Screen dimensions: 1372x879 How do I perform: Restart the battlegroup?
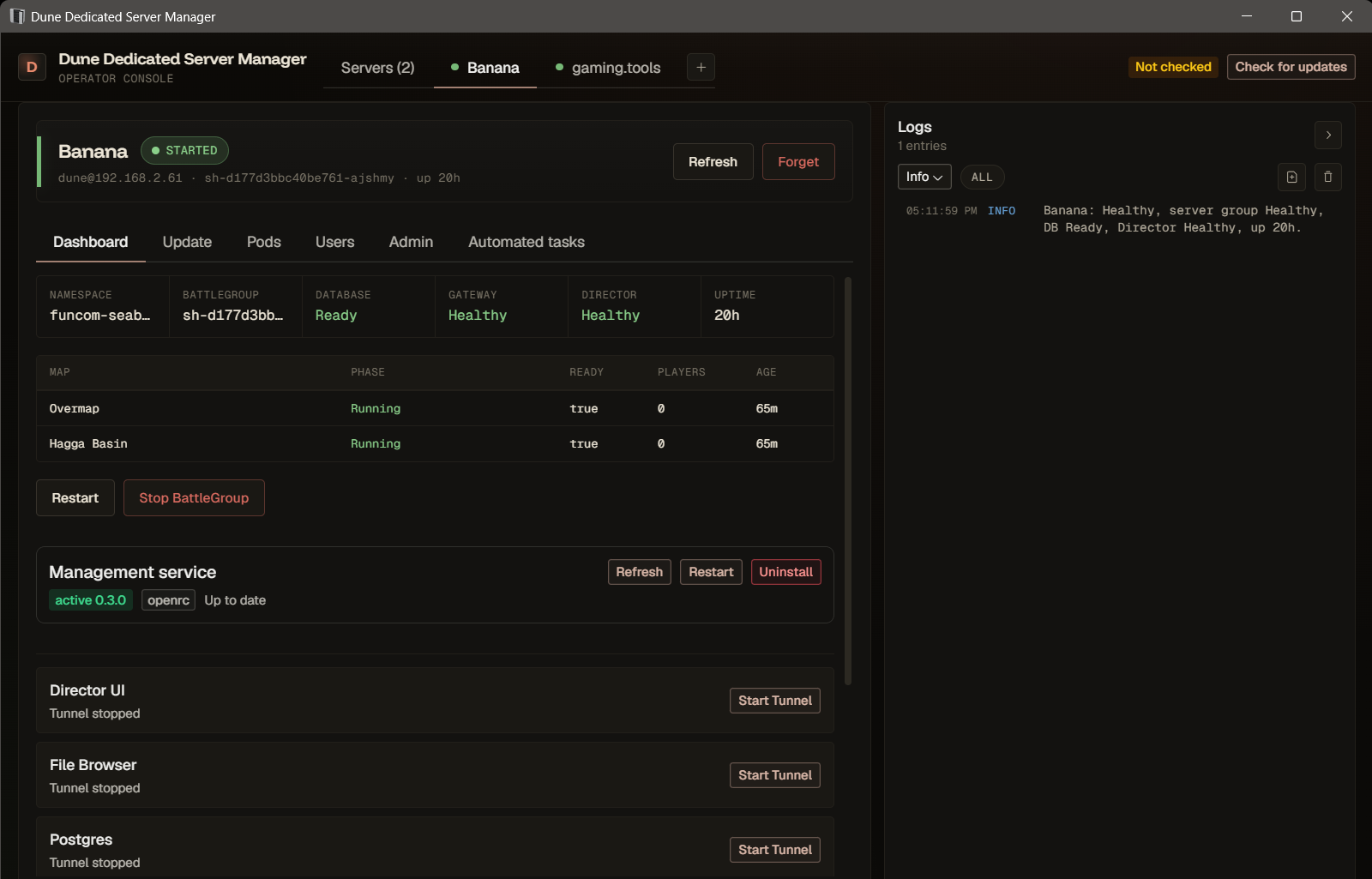point(75,497)
